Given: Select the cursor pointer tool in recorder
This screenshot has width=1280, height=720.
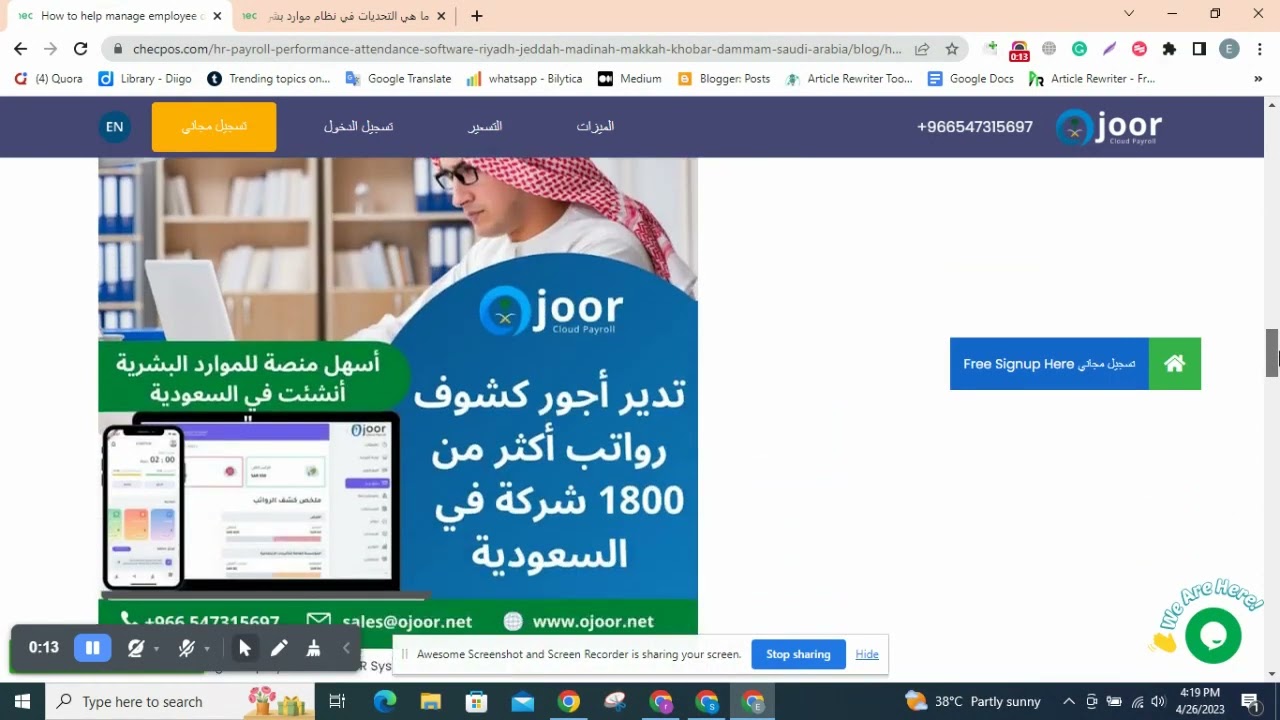Looking at the screenshot, I should tap(244, 648).
